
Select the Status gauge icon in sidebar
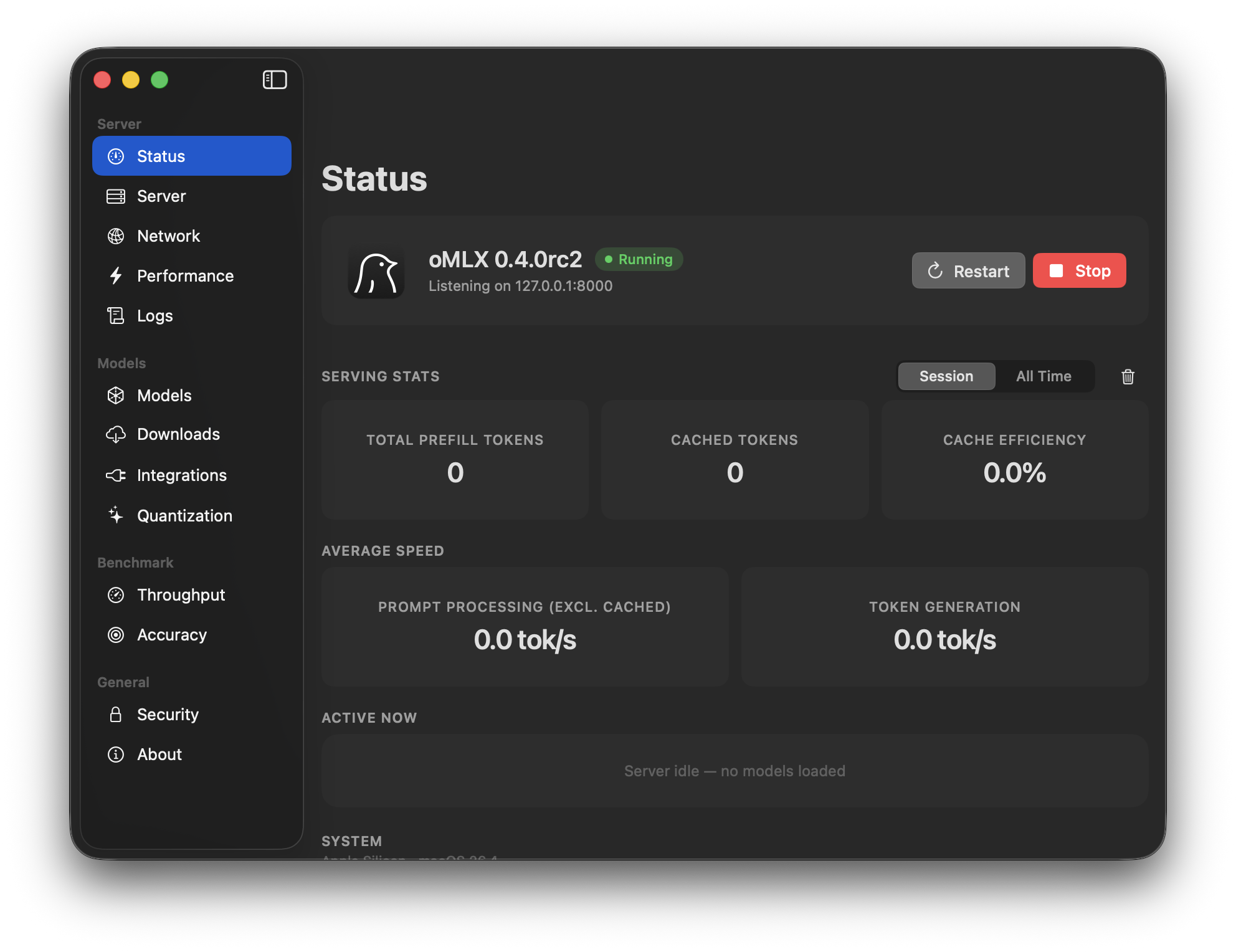(116, 156)
